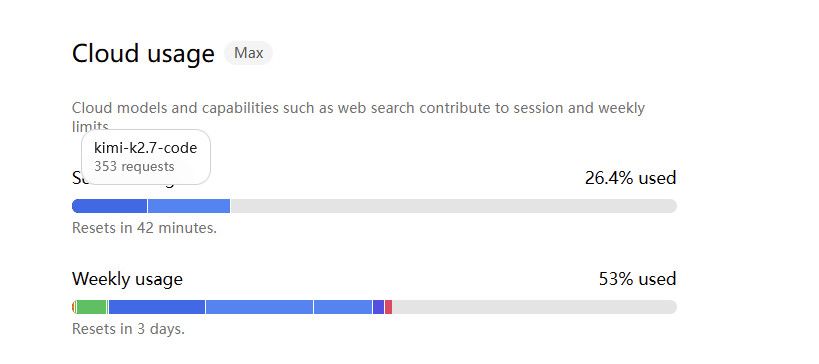Select red segment in weekly usage bar
This screenshot has height=364, width=819.
(x=389, y=307)
